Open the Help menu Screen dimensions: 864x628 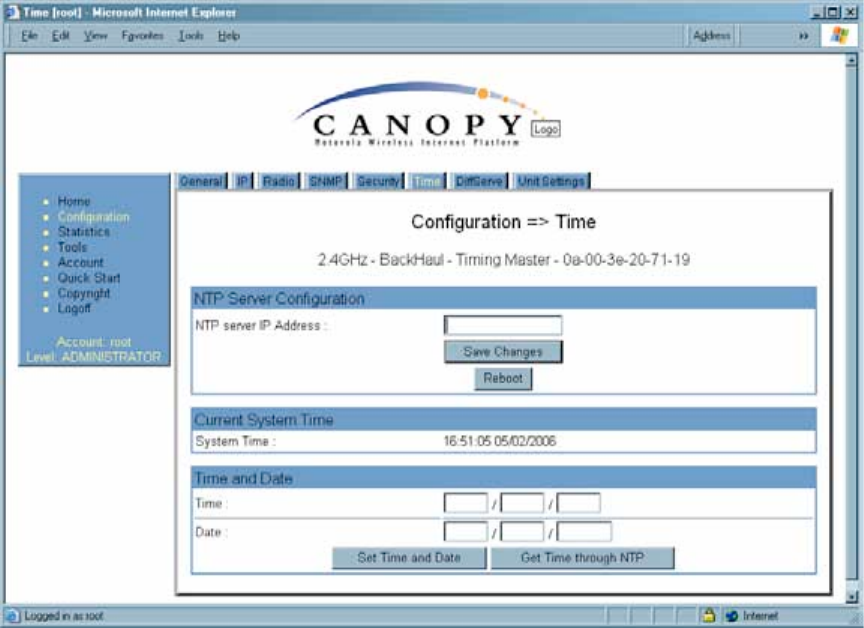[228, 36]
